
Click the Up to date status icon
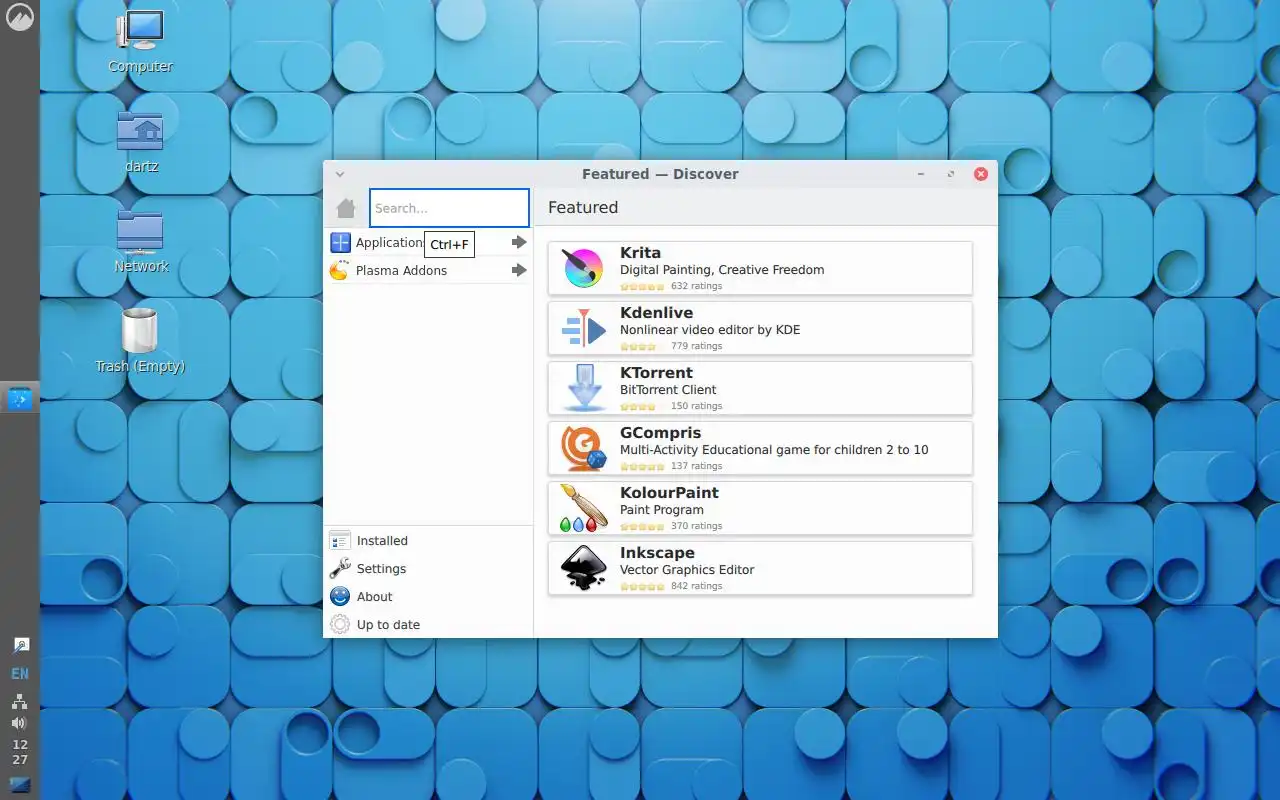click(340, 624)
